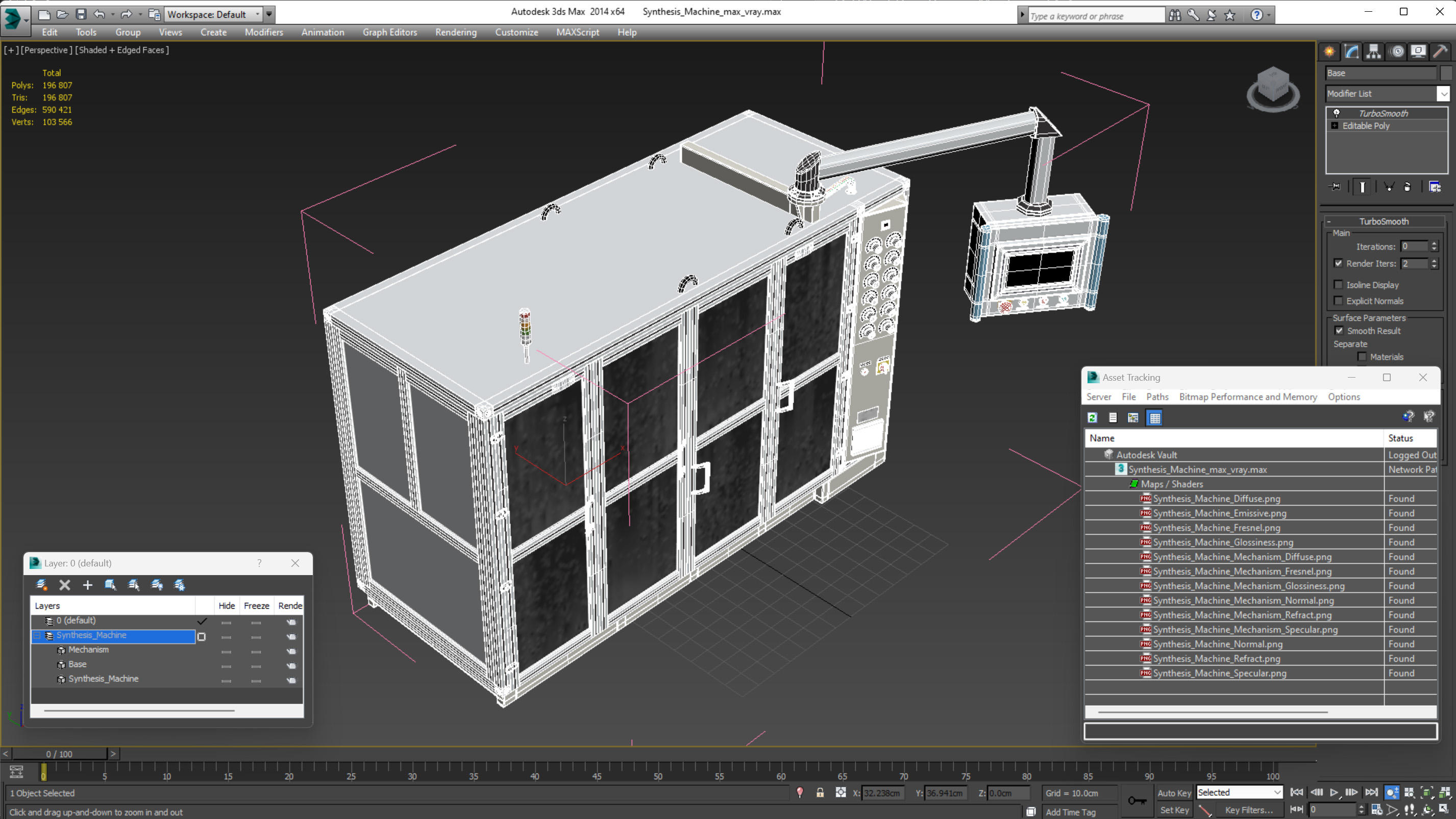Click the Key Filters button
1456x819 pixels.
1249,810
